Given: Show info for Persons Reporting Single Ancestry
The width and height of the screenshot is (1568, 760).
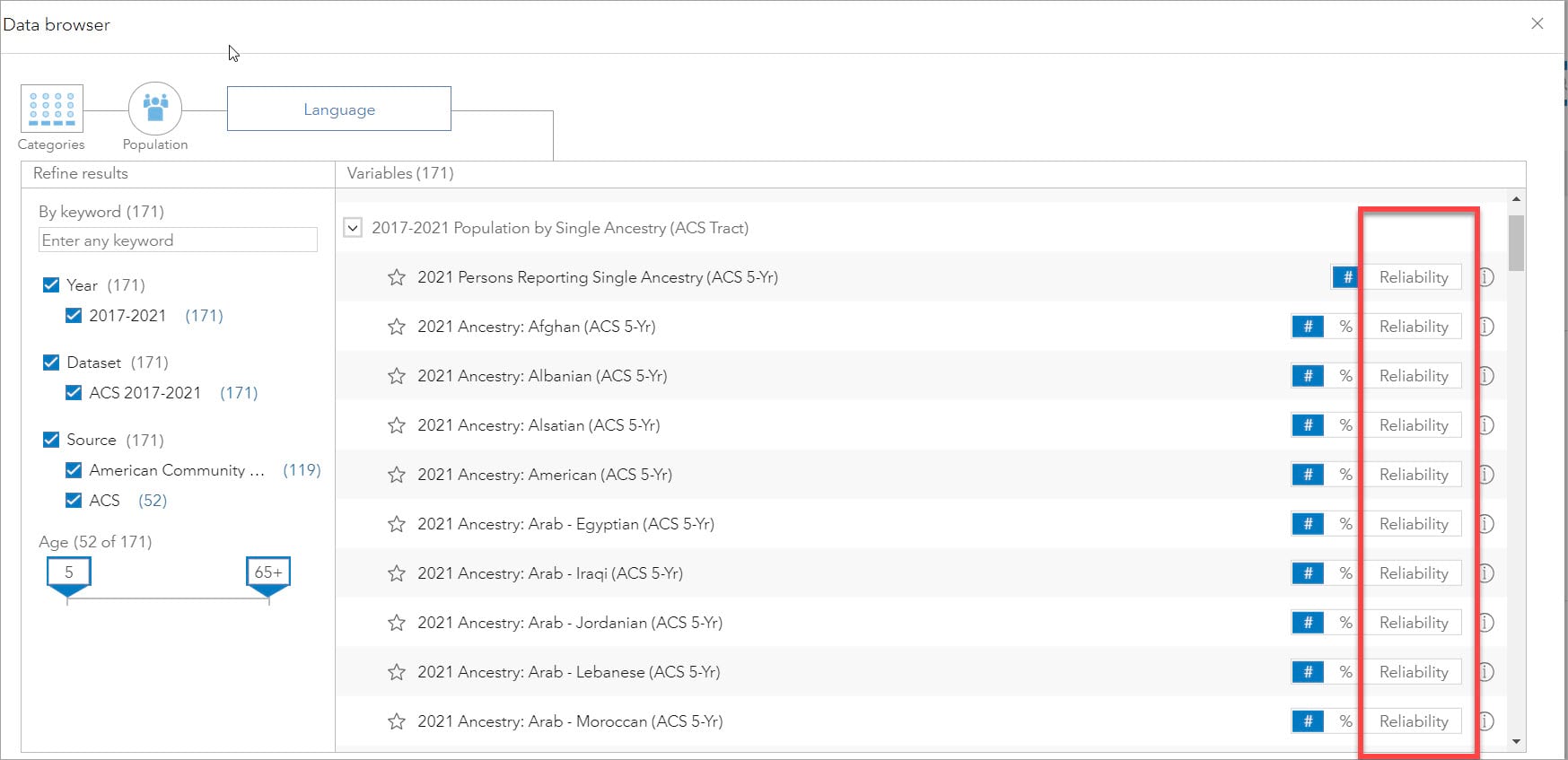Looking at the screenshot, I should click(x=1486, y=277).
